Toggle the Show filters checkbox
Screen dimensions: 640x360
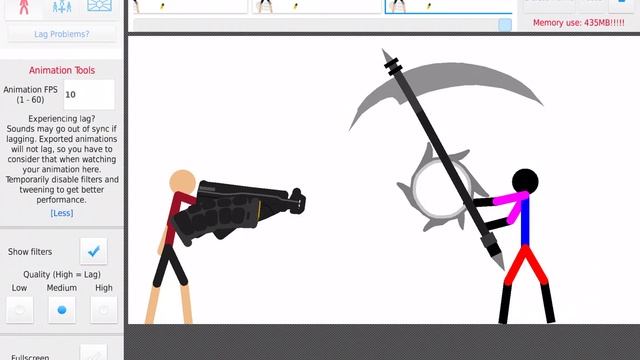click(93, 251)
